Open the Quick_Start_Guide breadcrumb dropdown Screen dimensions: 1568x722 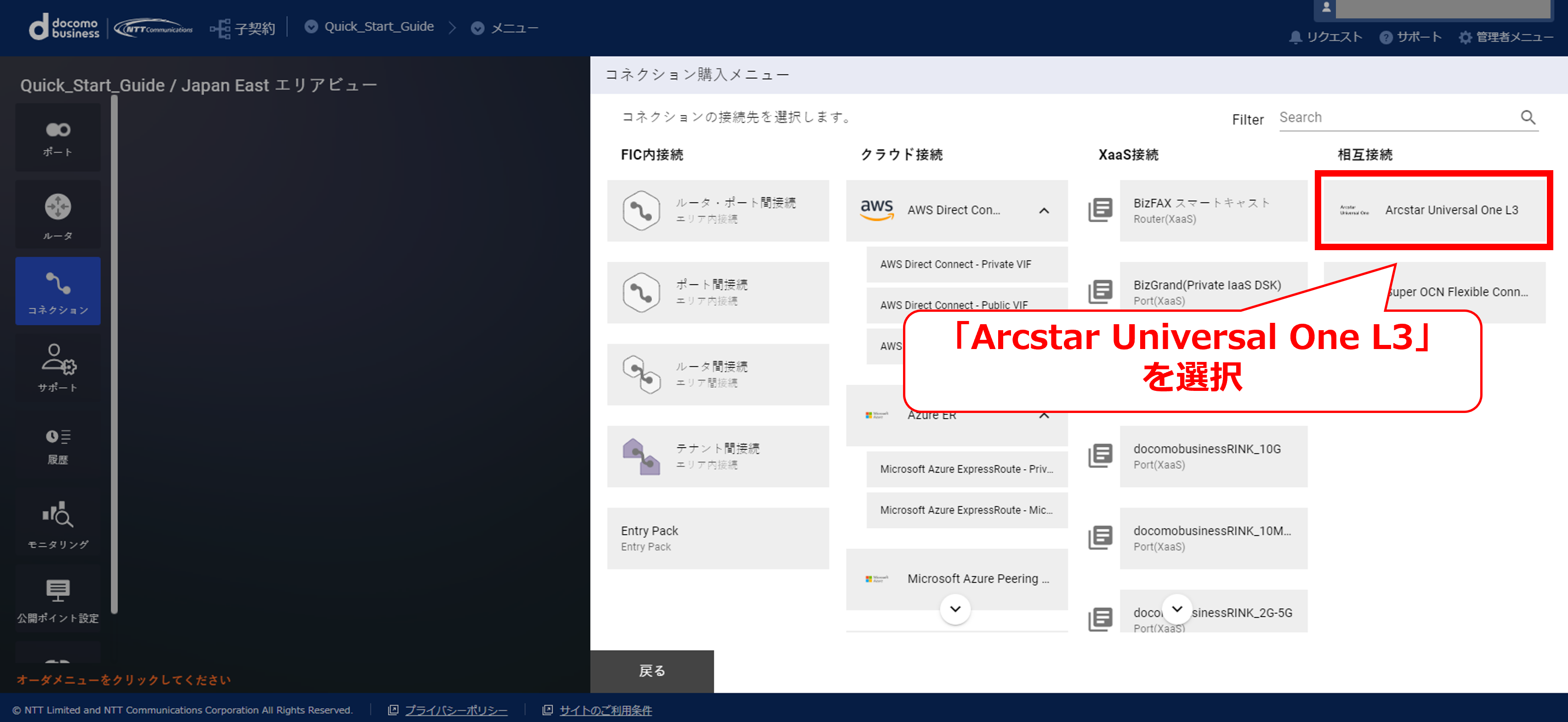click(x=311, y=27)
